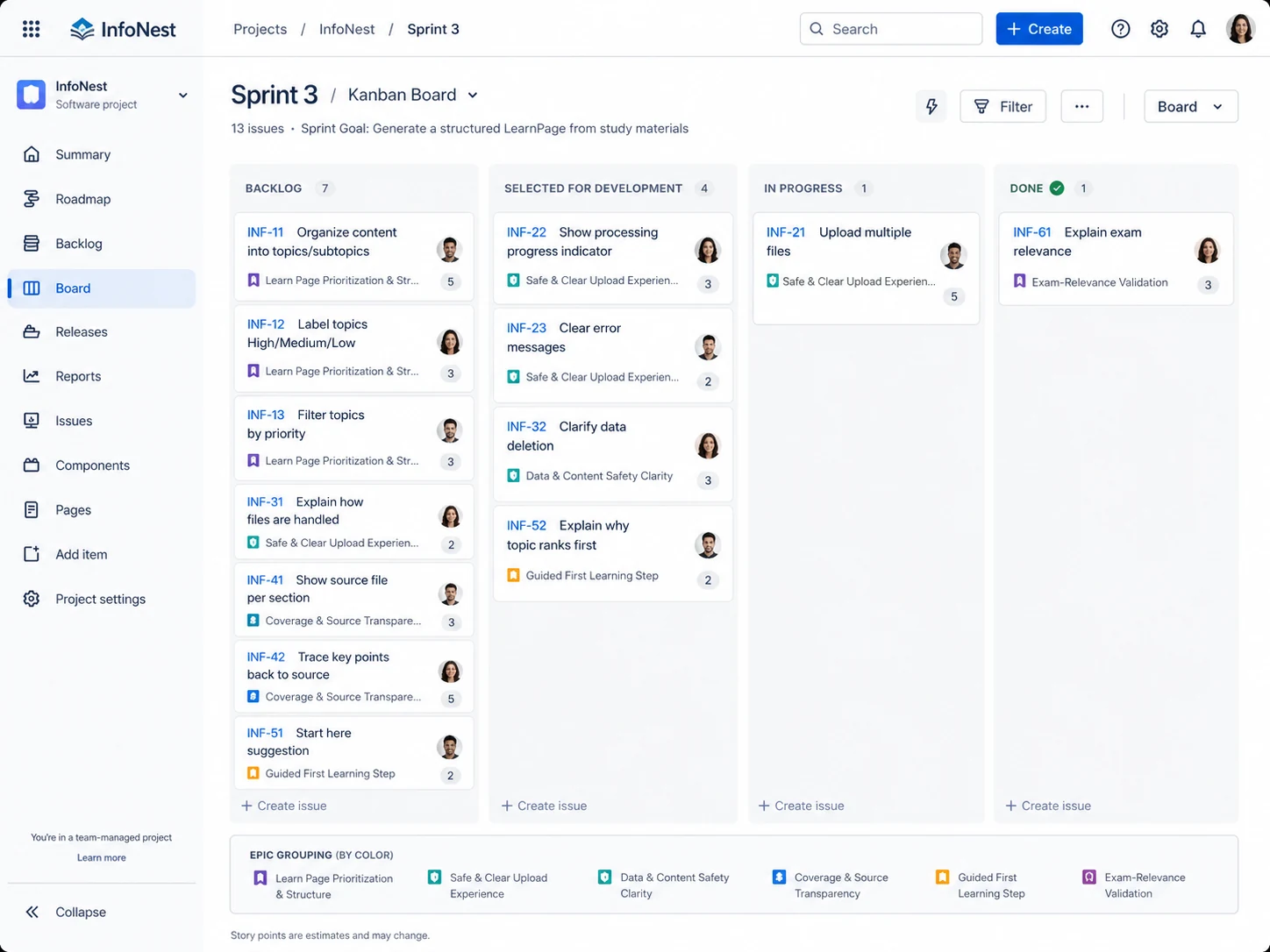Viewport: 1270px width, 952px height.
Task: Click the Learn more link
Action: tap(102, 857)
